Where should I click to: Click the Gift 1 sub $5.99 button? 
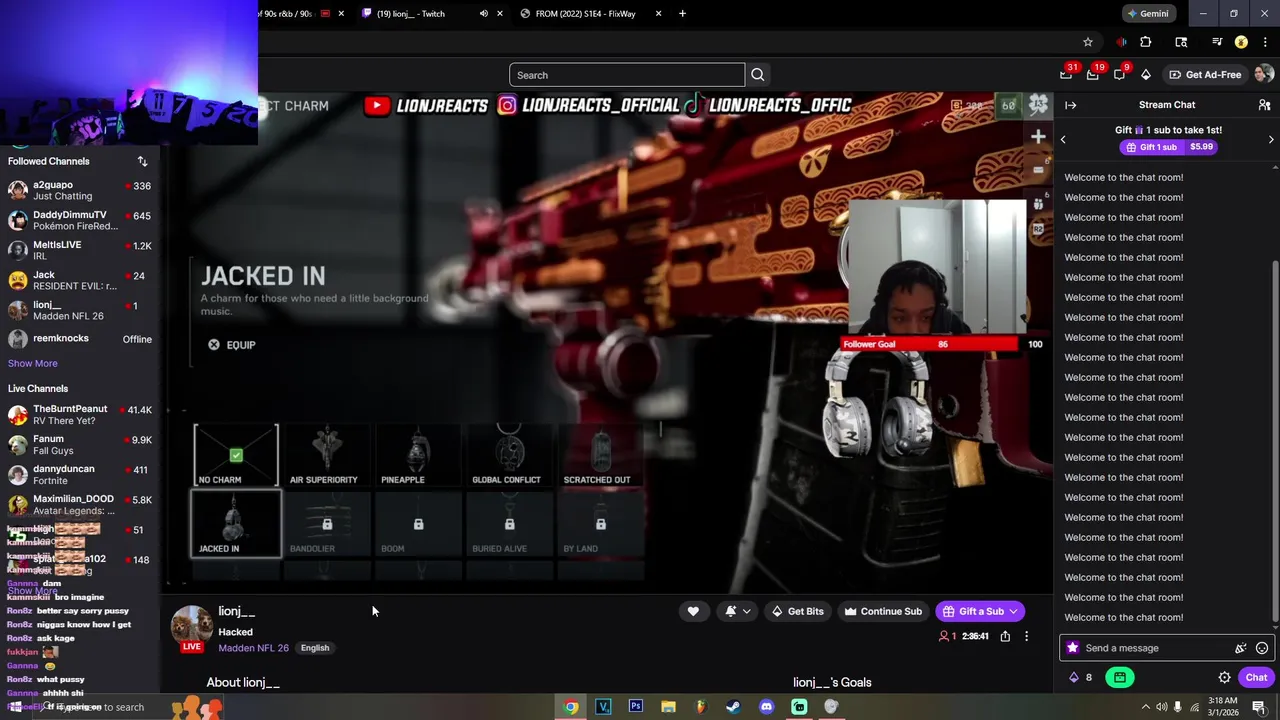(x=1168, y=147)
